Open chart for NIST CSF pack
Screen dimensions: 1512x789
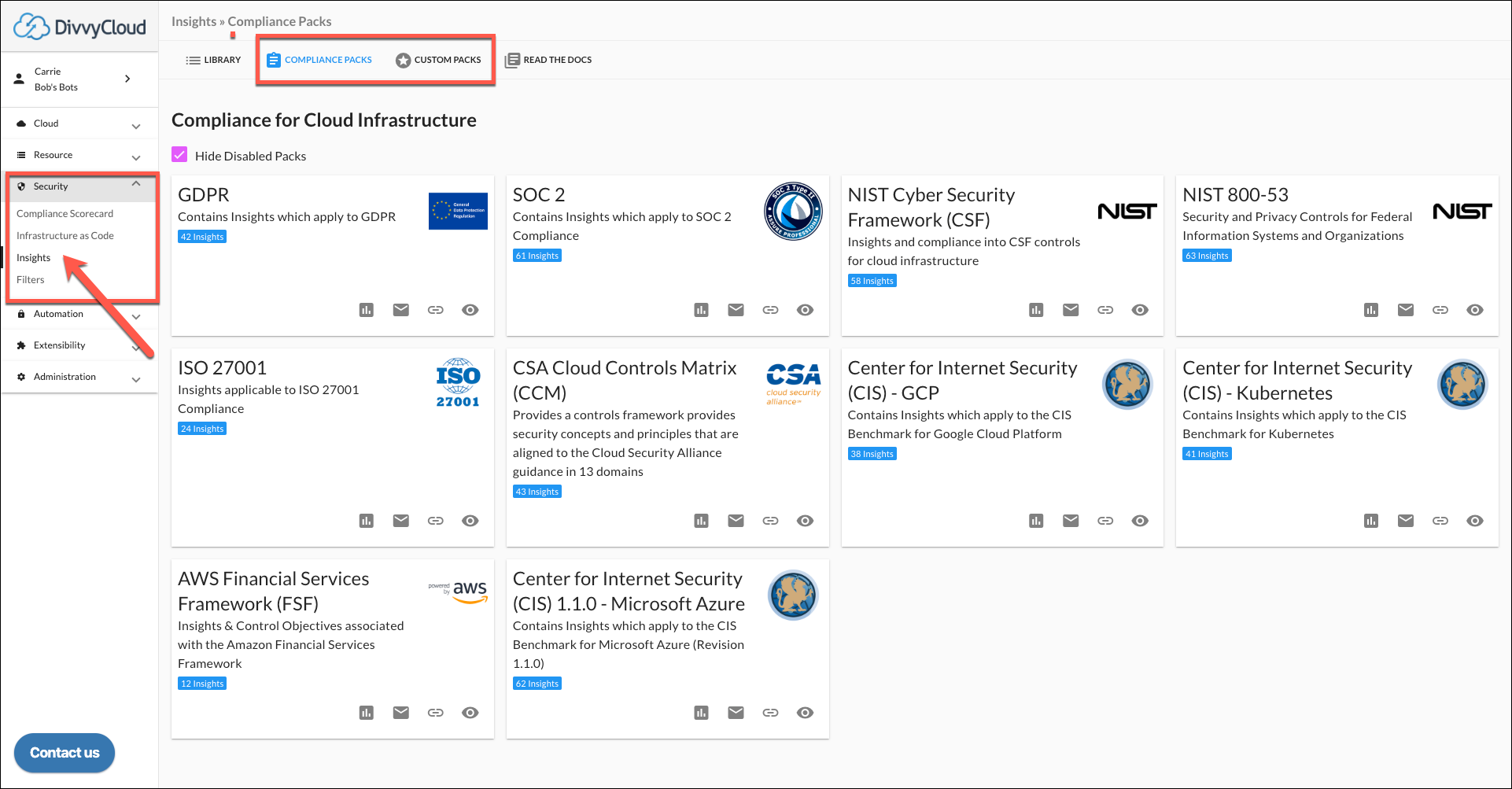click(x=1037, y=310)
